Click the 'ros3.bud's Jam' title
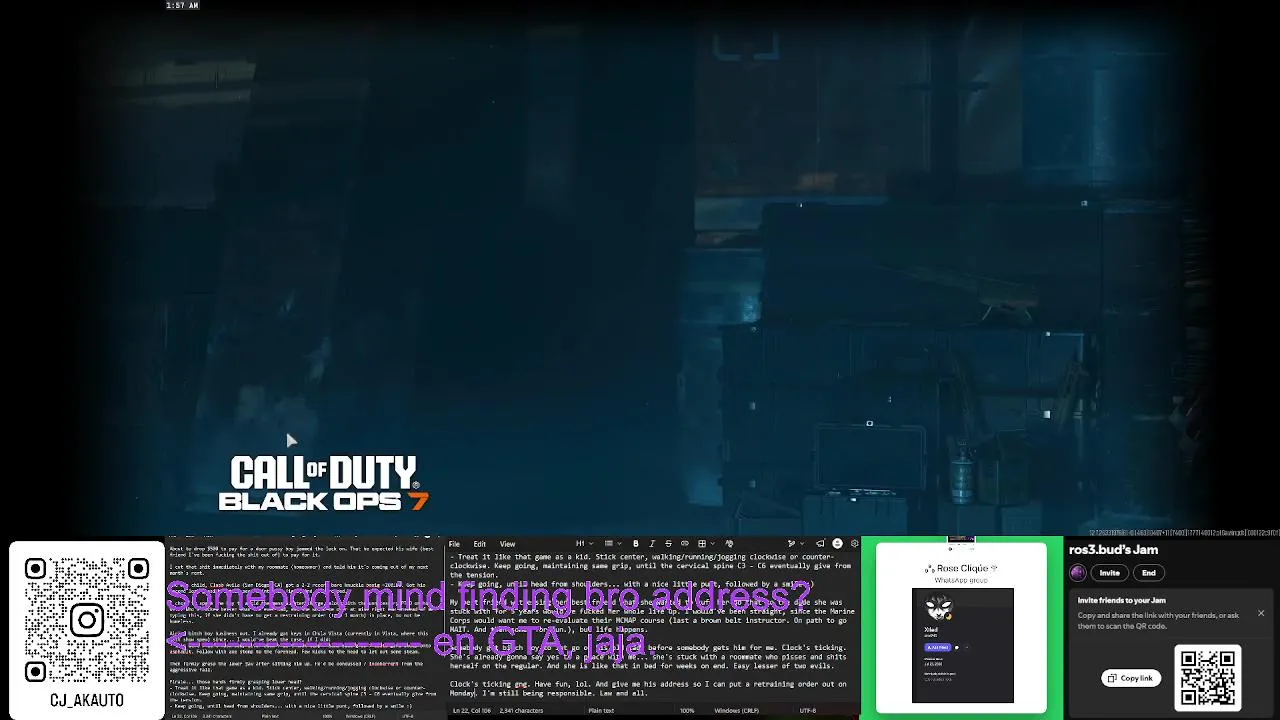Image resolution: width=1280 pixels, height=720 pixels. [x=1113, y=550]
